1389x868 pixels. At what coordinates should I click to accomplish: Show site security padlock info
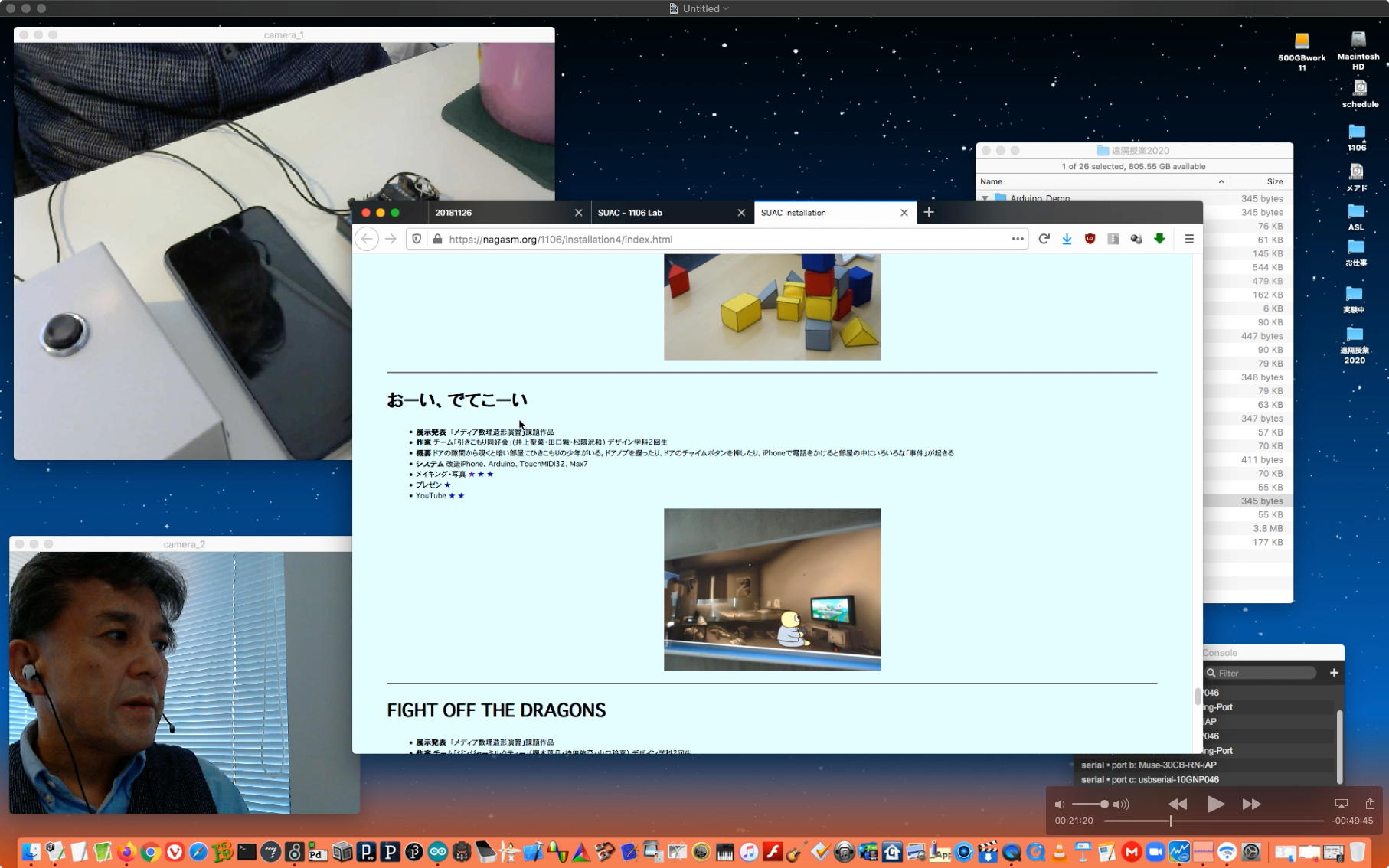[437, 239]
